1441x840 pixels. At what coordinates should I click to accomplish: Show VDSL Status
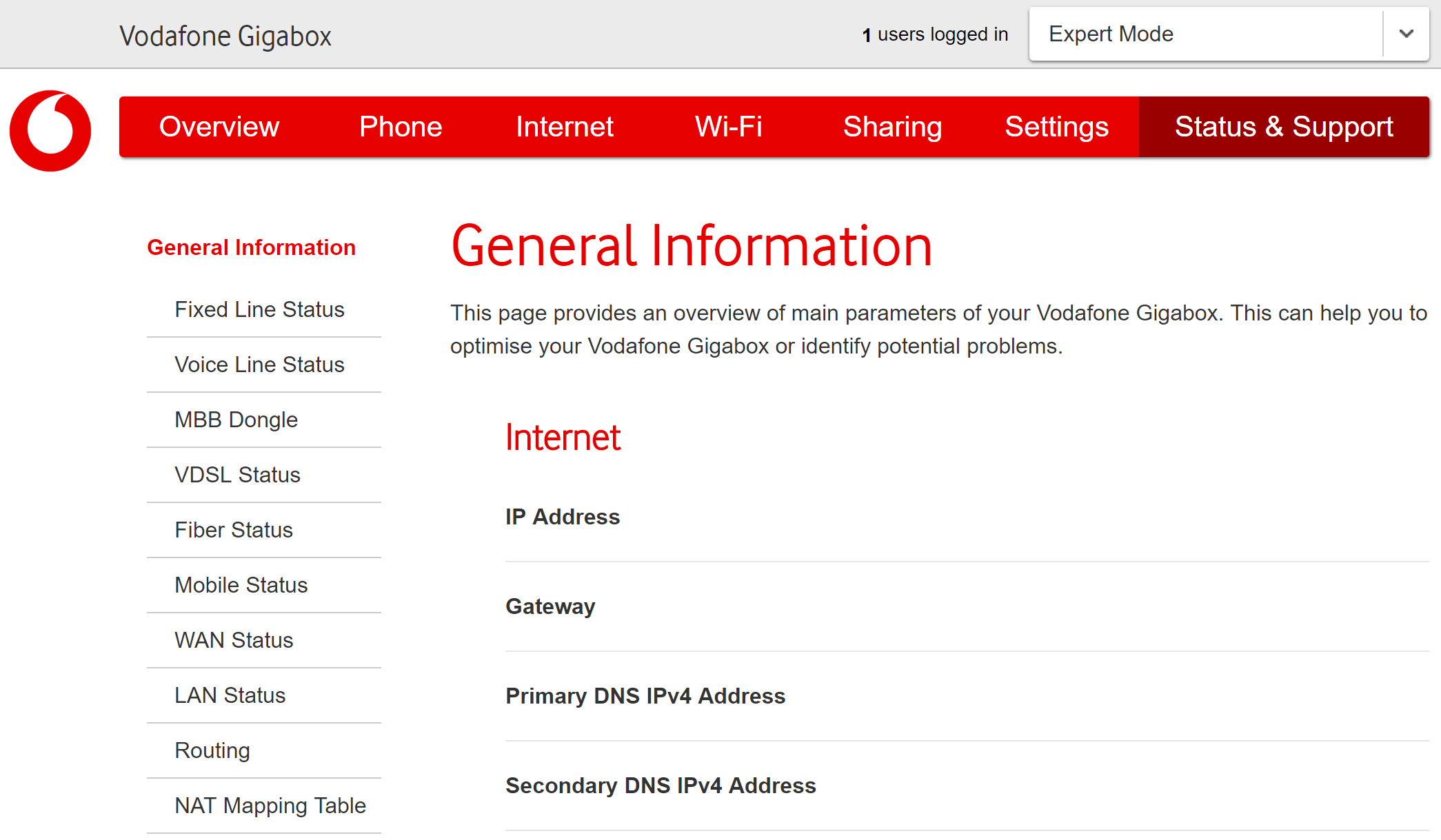click(x=238, y=475)
